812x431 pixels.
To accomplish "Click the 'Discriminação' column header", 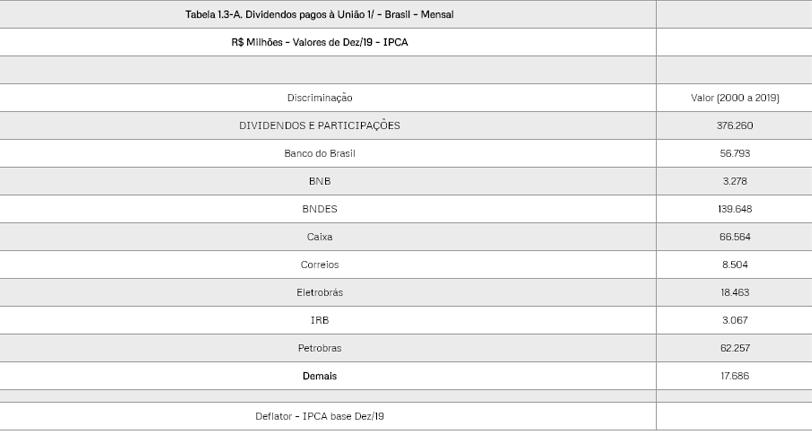I will pos(319,98).
